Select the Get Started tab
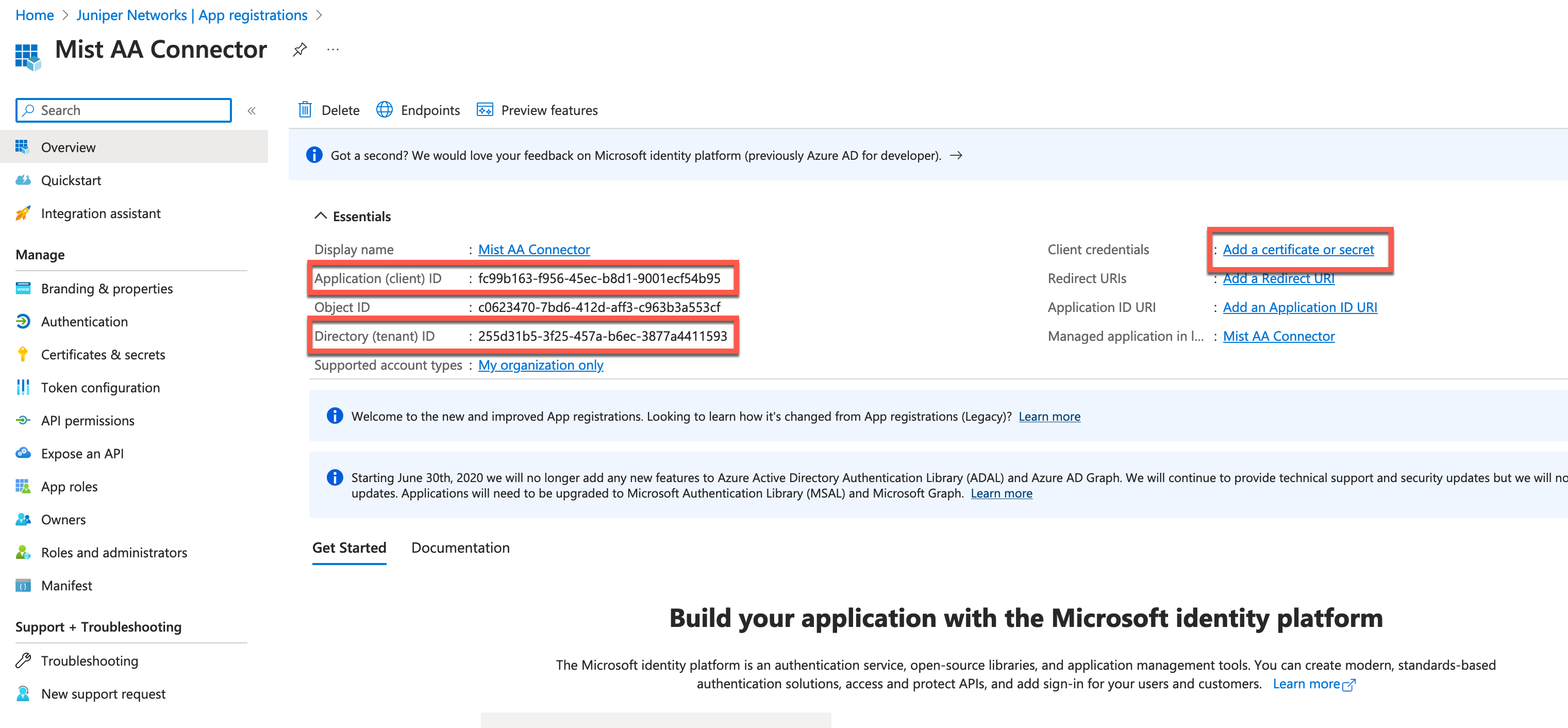 click(x=349, y=547)
